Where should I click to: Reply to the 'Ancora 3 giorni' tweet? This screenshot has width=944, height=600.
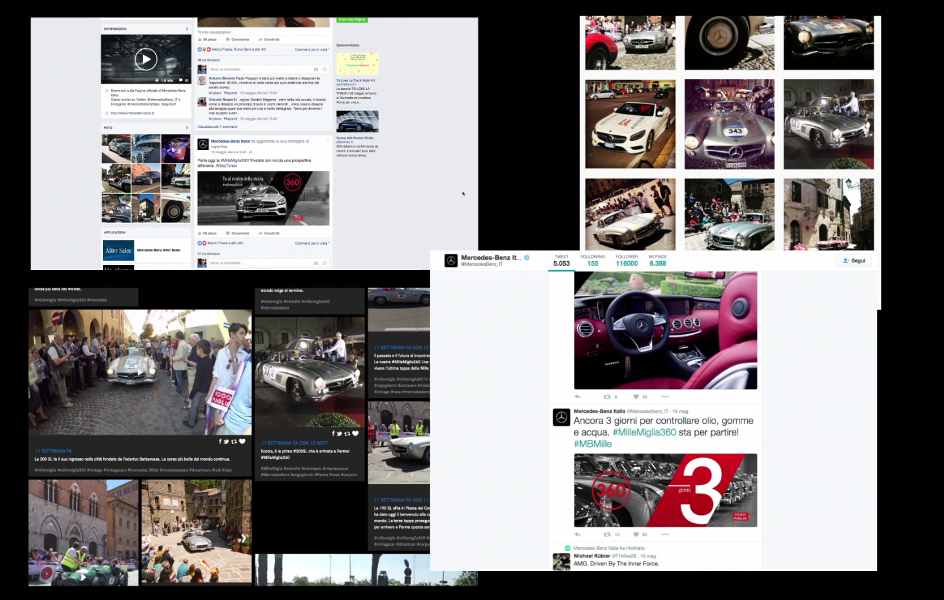[x=577, y=534]
